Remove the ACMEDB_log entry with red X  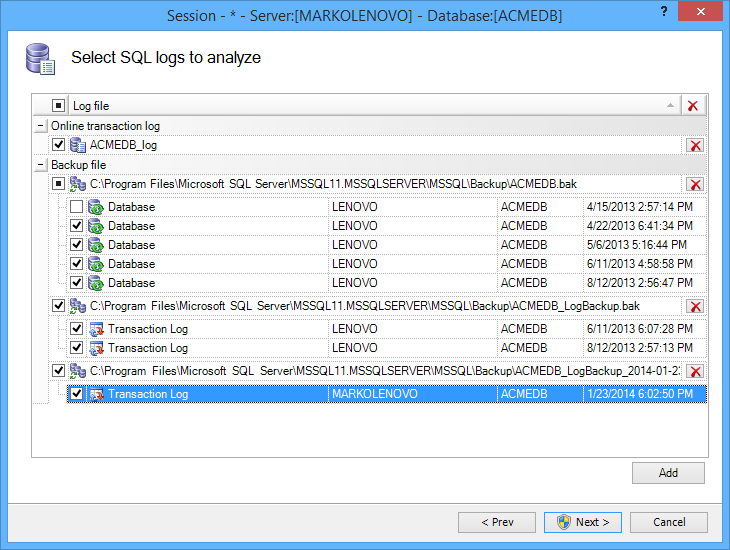click(x=695, y=145)
